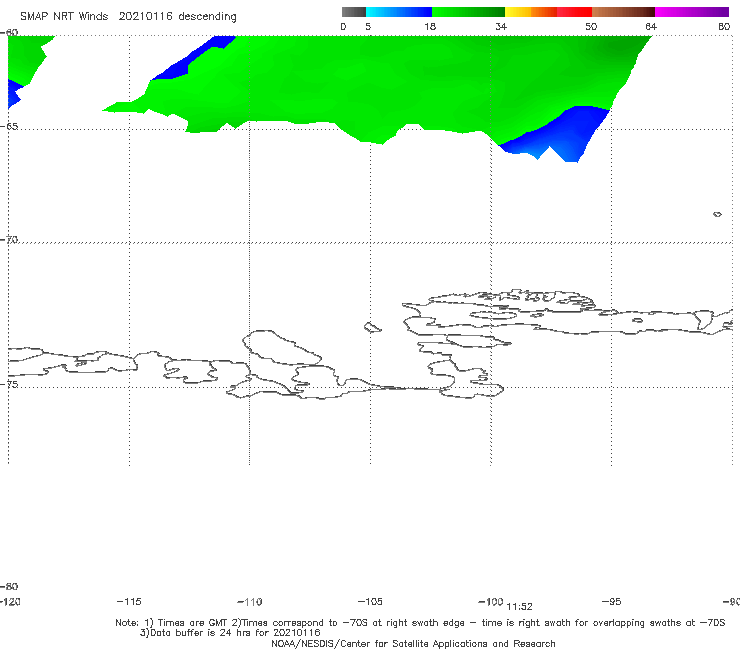Click the "-120" longitude label
Image resolution: width=740 pixels, height=650 pixels.
pyautogui.click(x=10, y=602)
